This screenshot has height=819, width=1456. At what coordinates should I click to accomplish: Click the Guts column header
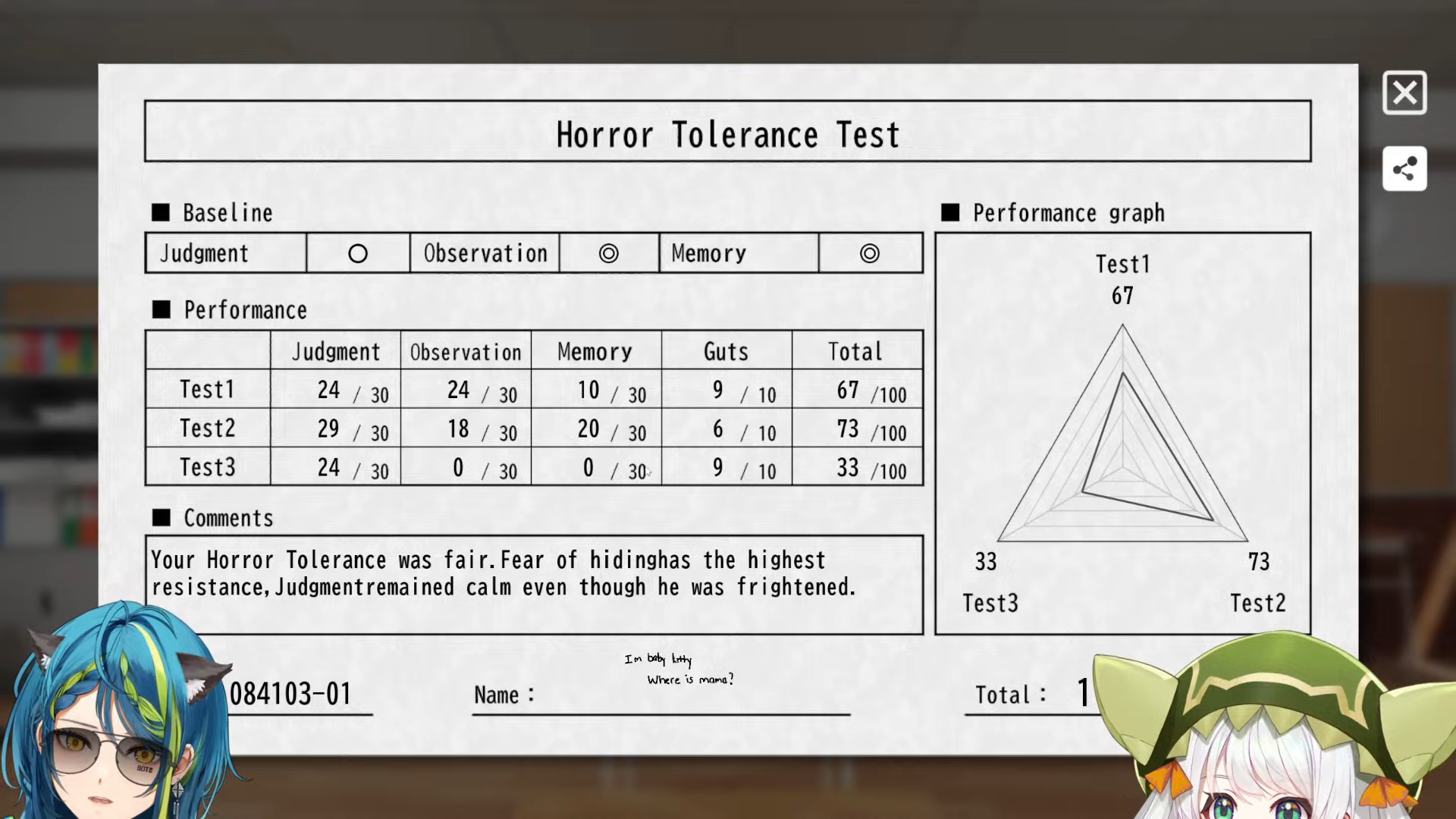coord(726,352)
